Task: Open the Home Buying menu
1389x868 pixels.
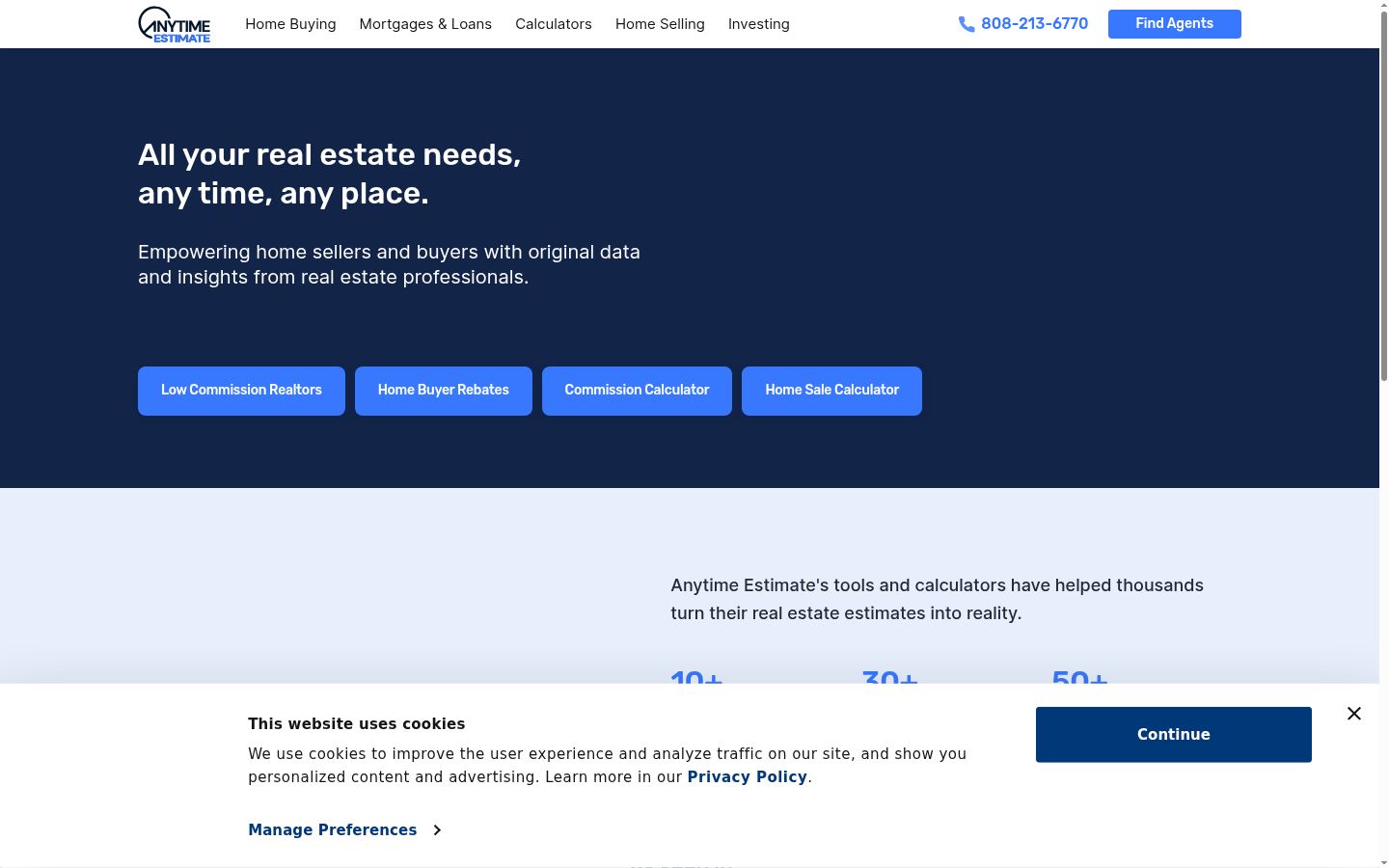Action: (x=290, y=24)
